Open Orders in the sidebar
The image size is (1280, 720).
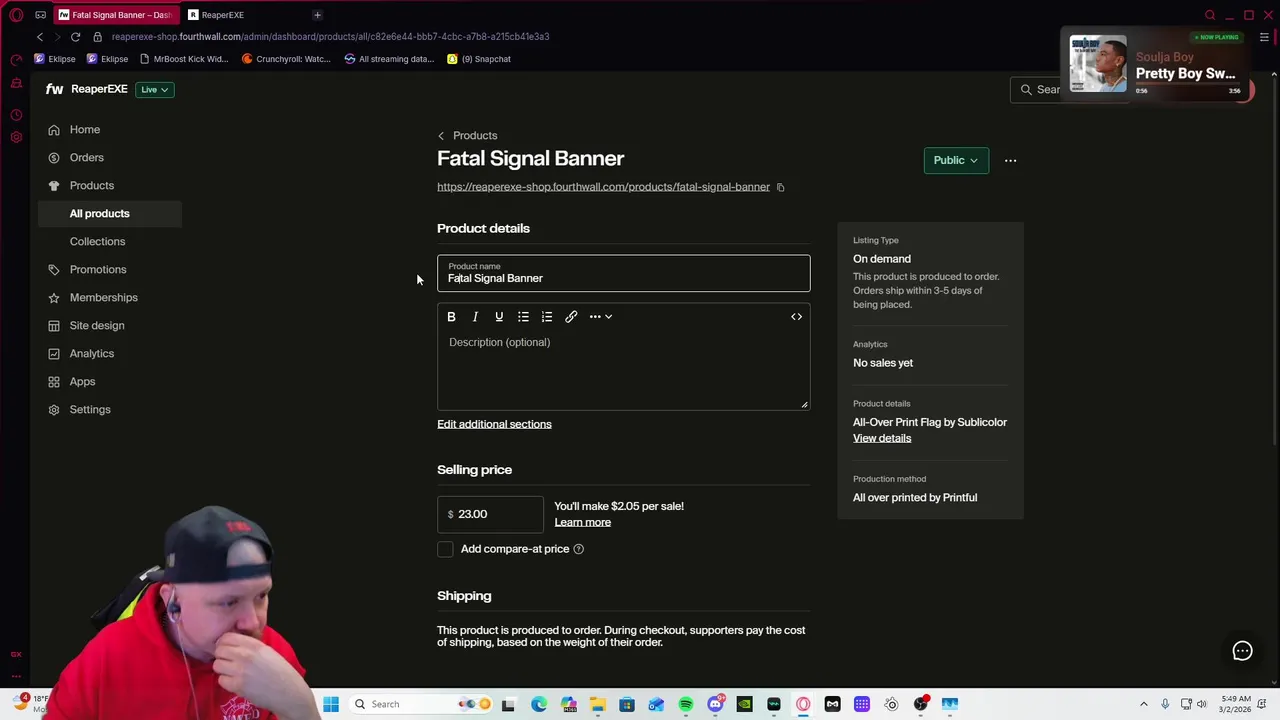87,158
